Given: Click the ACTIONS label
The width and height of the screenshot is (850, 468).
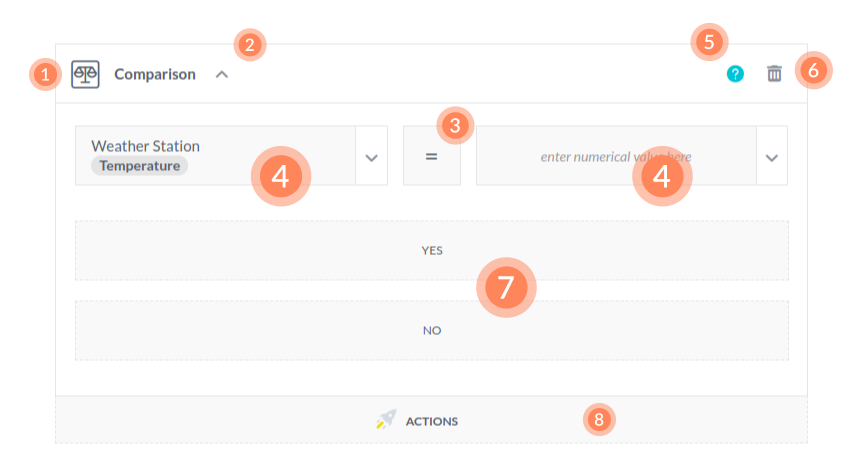Looking at the screenshot, I should pos(432,422).
